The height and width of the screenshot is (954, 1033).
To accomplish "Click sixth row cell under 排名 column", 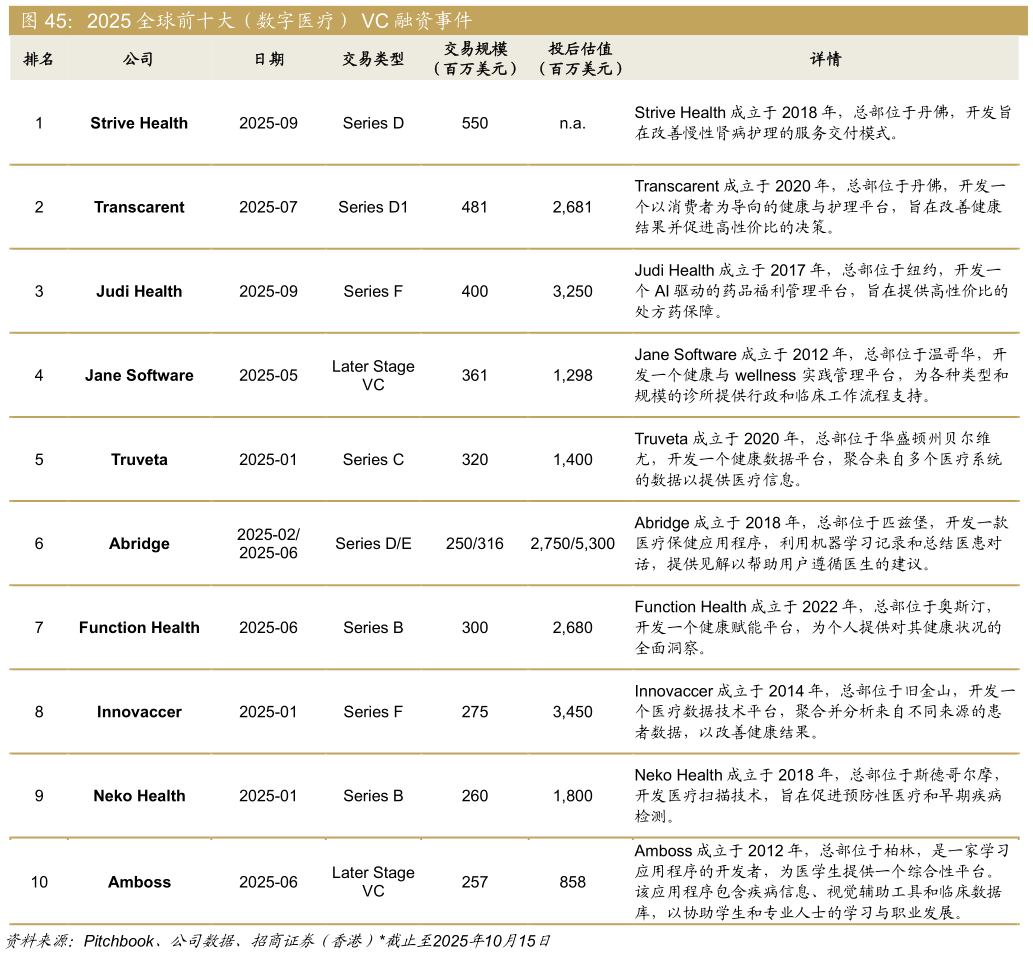I will tap(39, 542).
